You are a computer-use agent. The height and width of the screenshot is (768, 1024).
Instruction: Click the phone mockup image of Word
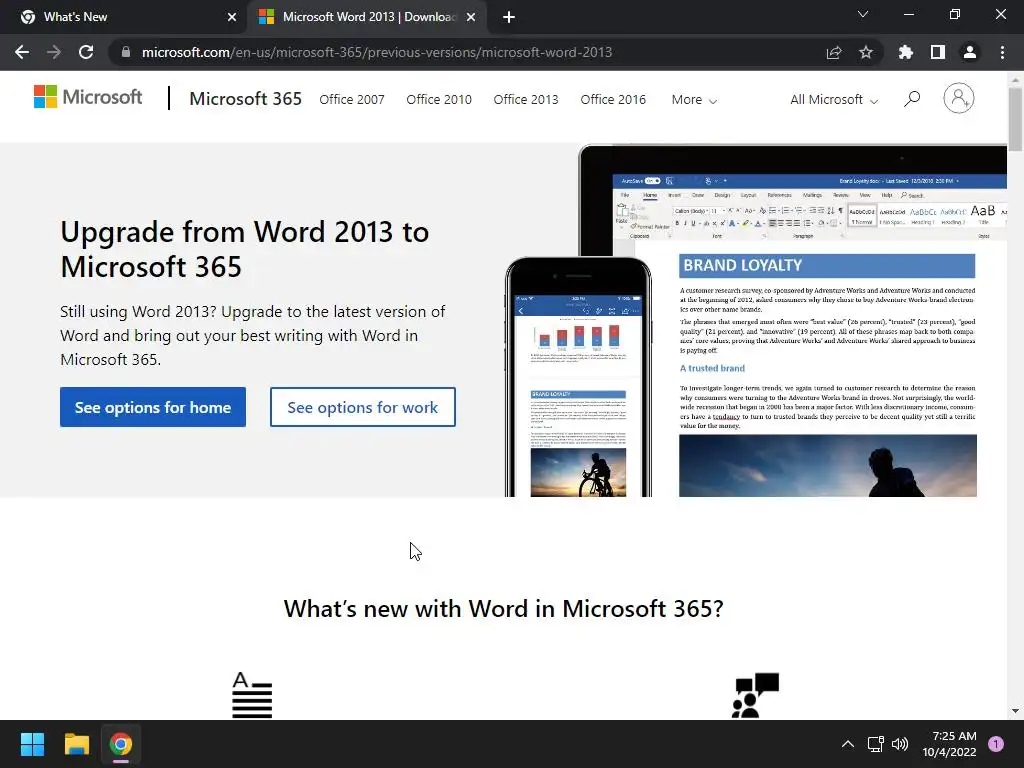pyautogui.click(x=579, y=377)
